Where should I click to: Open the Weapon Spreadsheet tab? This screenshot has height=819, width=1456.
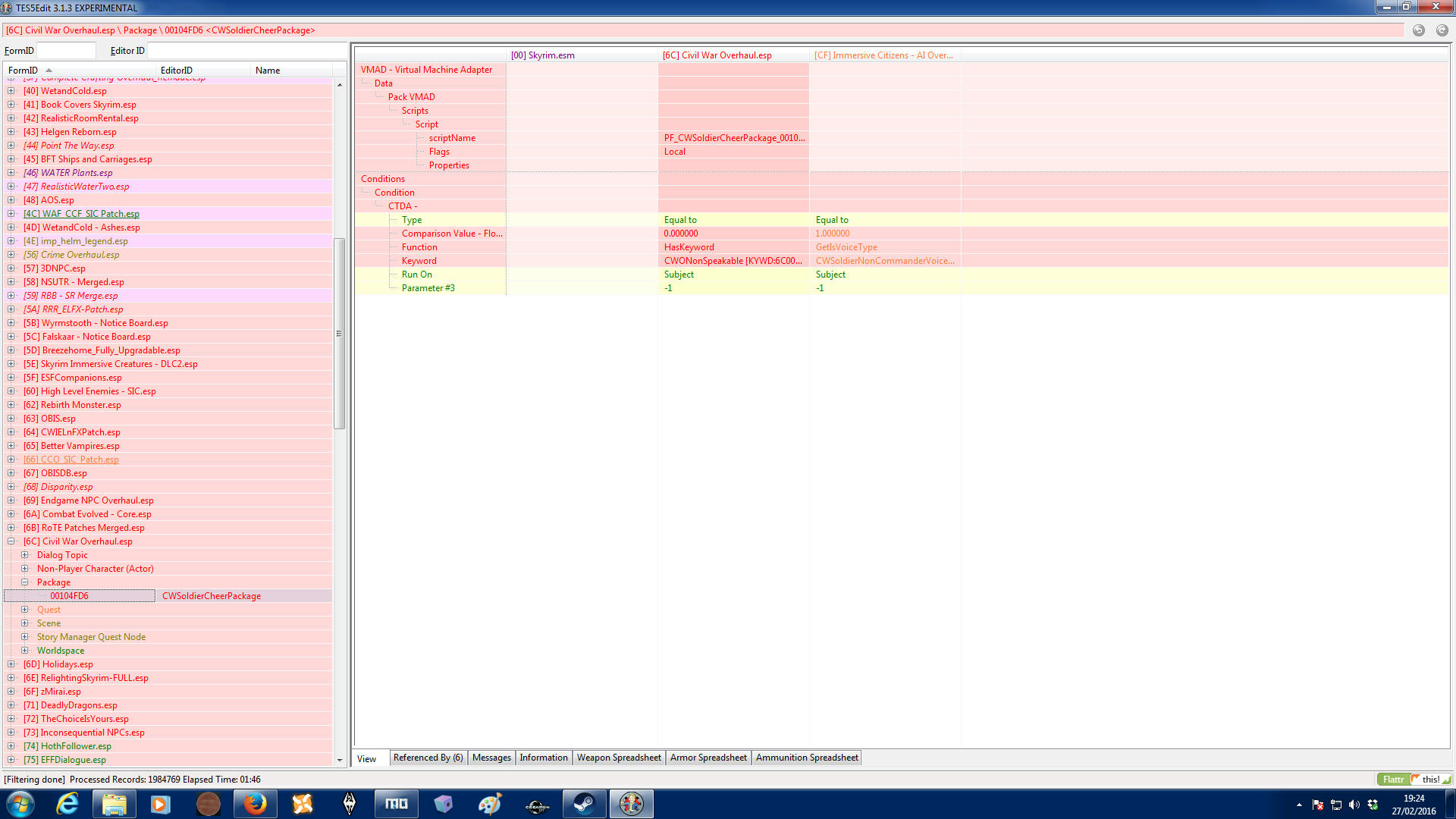[618, 758]
